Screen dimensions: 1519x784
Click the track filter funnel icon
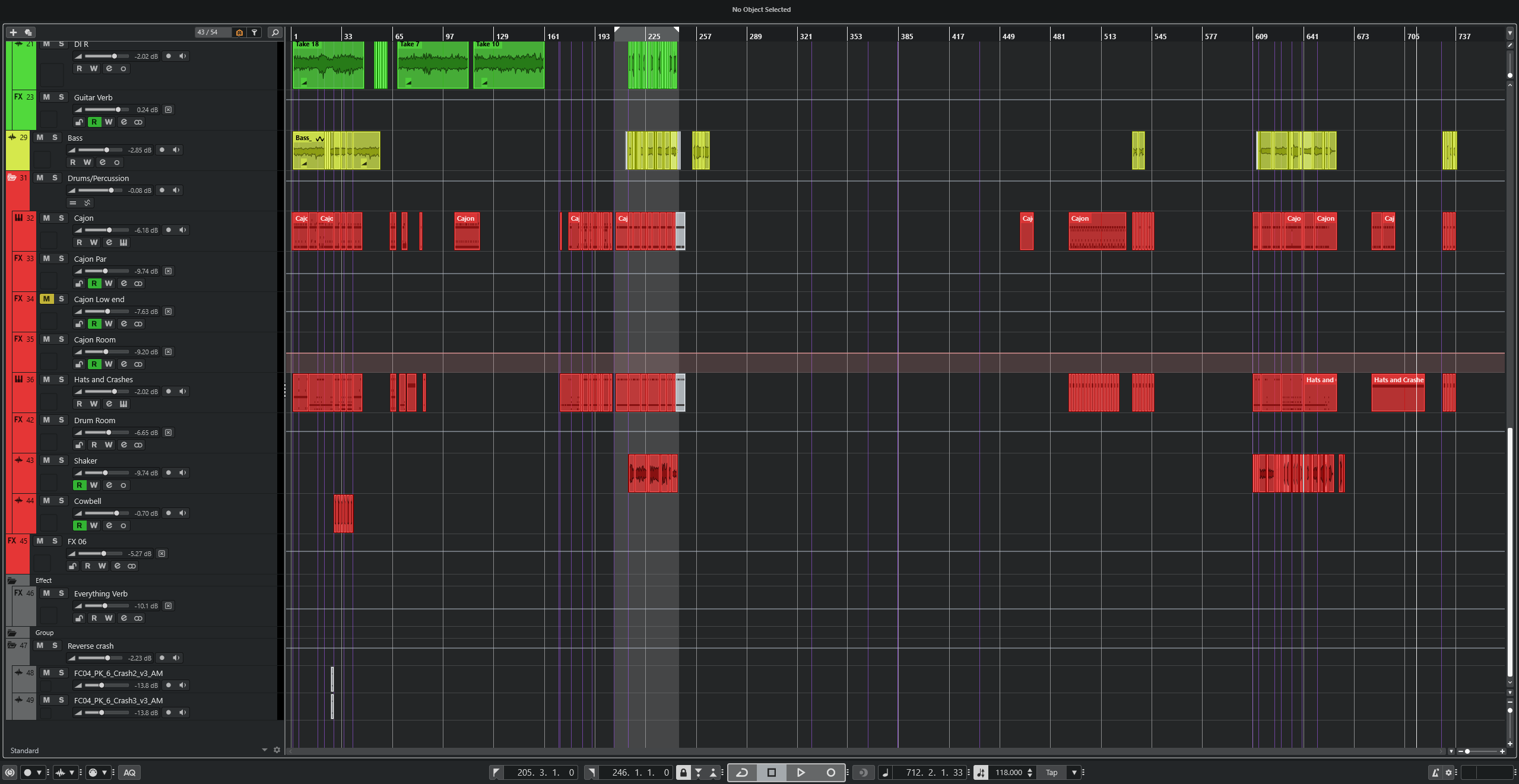point(254,33)
